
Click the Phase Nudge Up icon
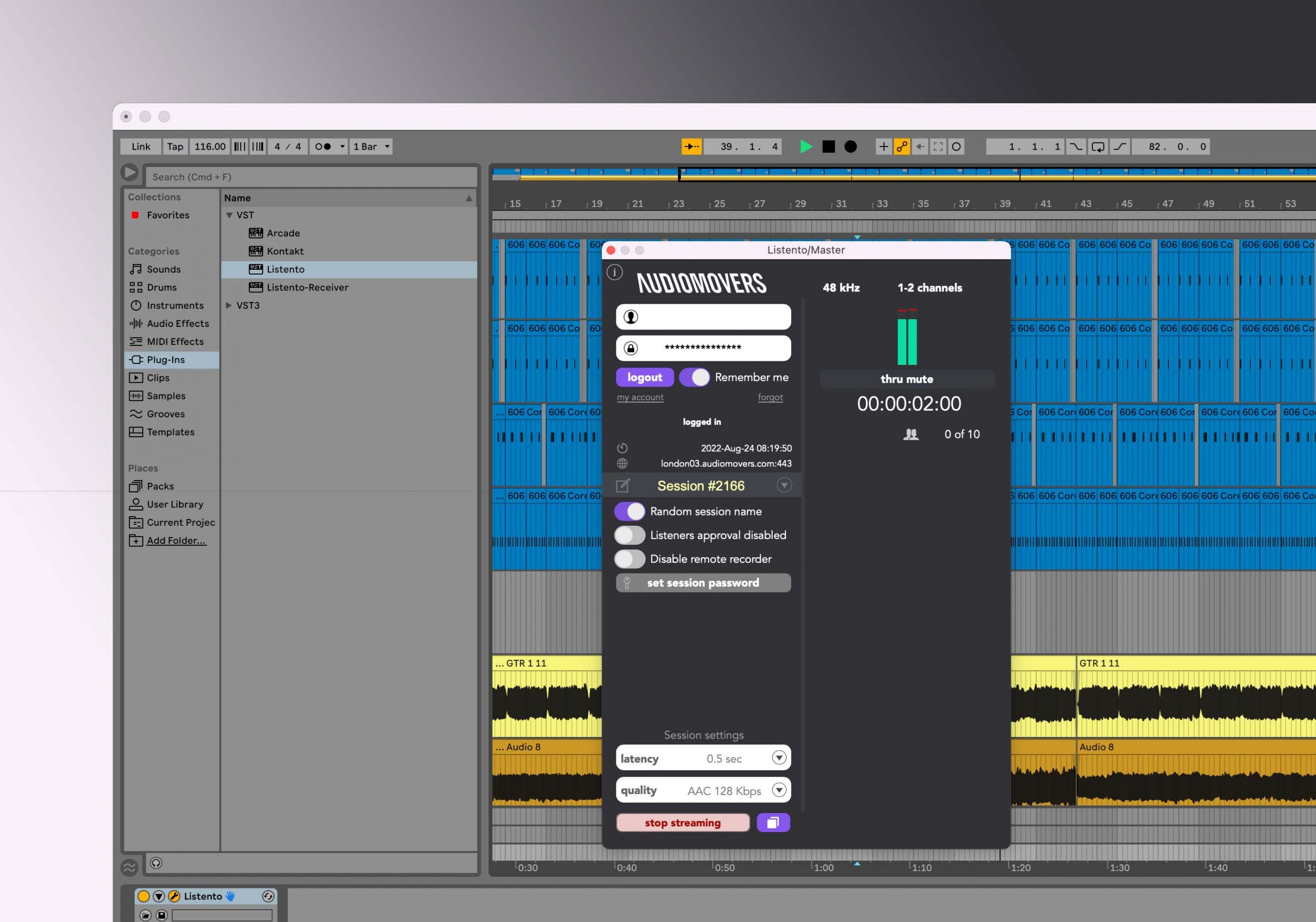point(258,146)
